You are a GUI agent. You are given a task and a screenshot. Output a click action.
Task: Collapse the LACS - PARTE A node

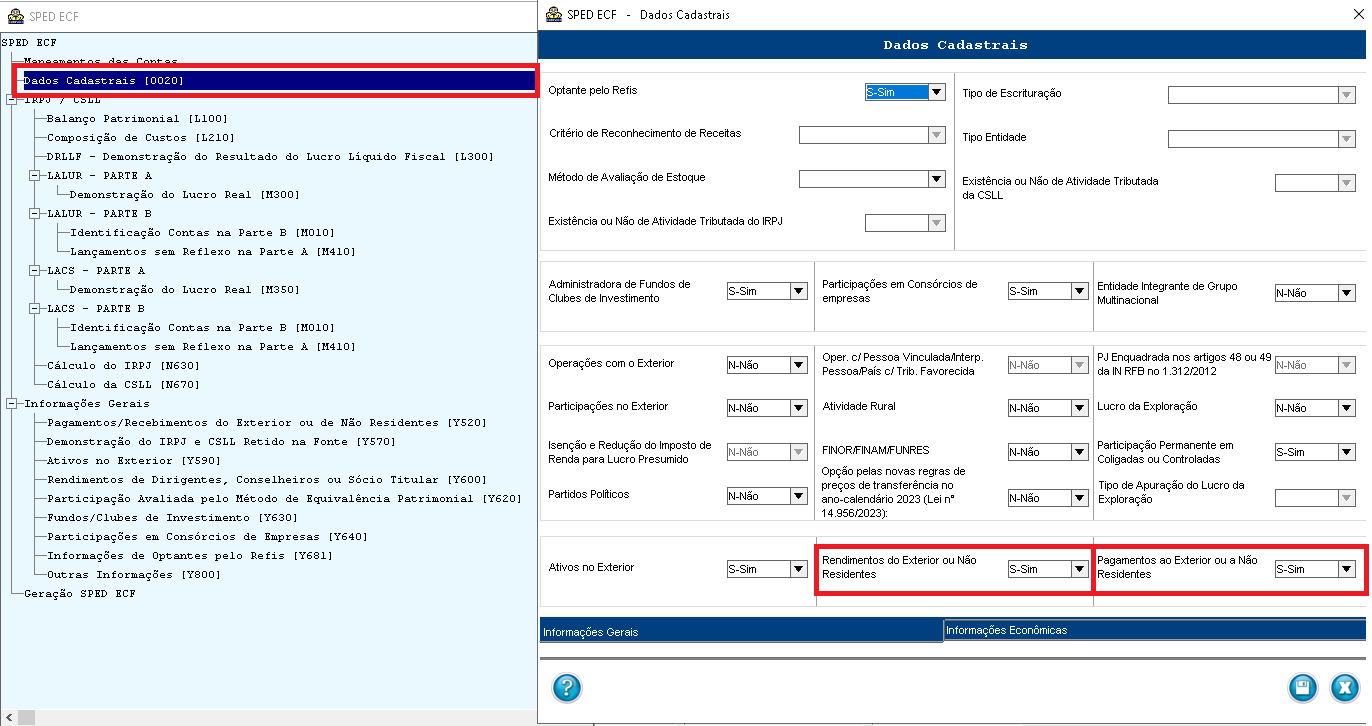(34, 271)
